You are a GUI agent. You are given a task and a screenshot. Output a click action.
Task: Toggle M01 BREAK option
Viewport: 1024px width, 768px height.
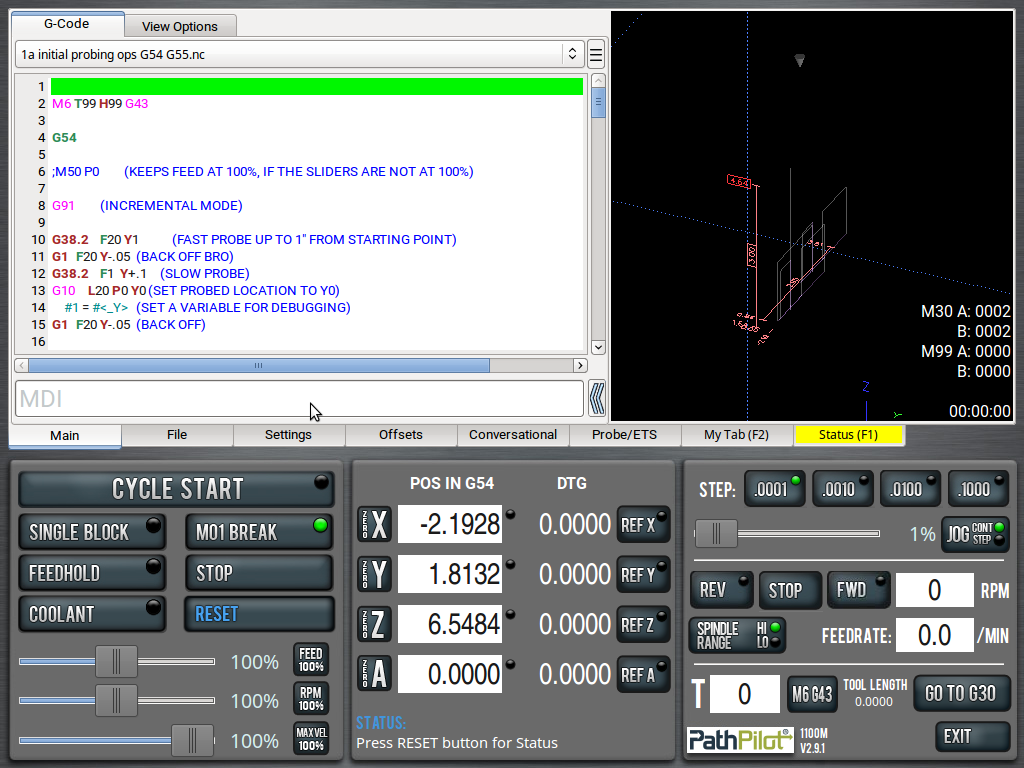point(258,532)
